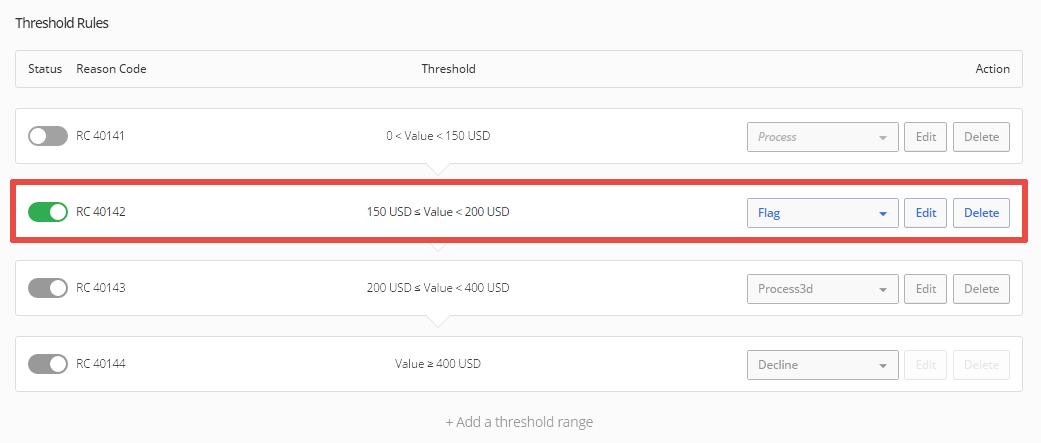Select the 150 USD ≤ Value < 200 USD text
Screen dimensions: 1041x443
click(x=438, y=213)
